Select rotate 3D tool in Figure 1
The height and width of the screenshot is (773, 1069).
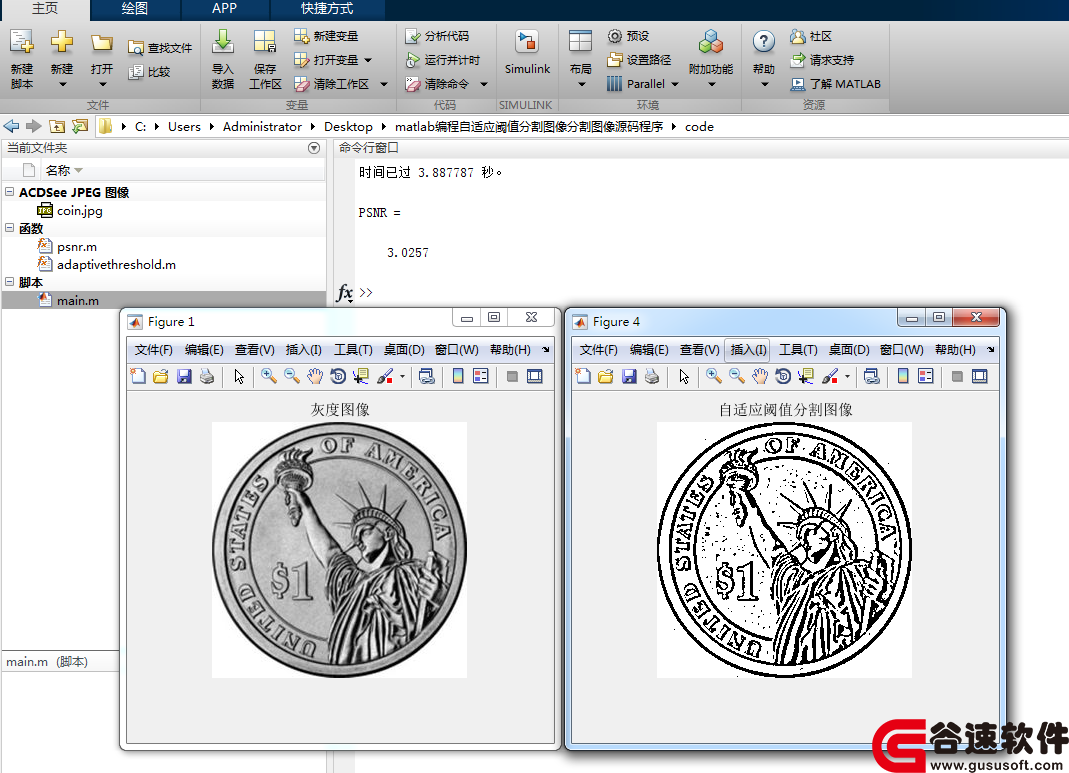click(x=338, y=376)
